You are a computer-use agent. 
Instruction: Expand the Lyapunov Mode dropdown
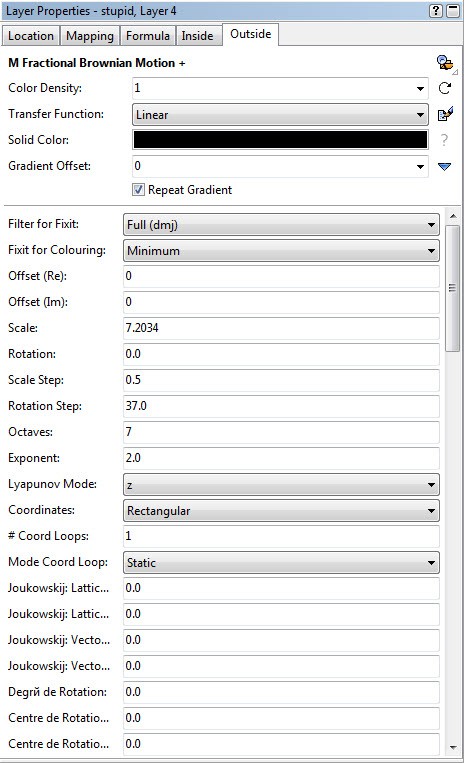pos(281,485)
